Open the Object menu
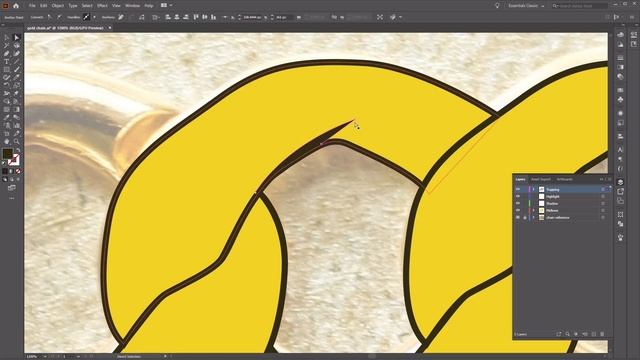 click(x=58, y=6)
